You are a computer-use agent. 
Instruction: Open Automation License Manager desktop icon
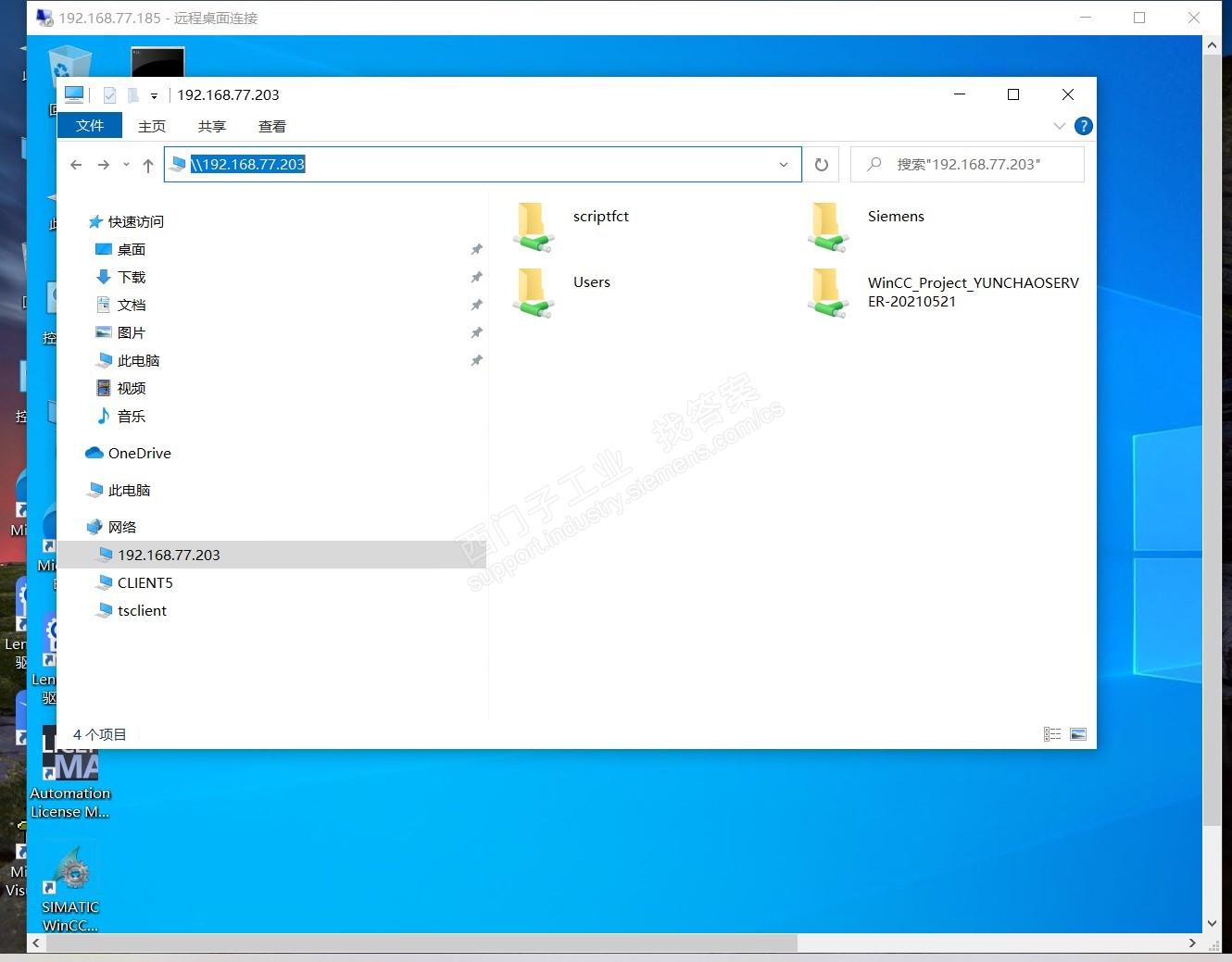pyautogui.click(x=70, y=773)
